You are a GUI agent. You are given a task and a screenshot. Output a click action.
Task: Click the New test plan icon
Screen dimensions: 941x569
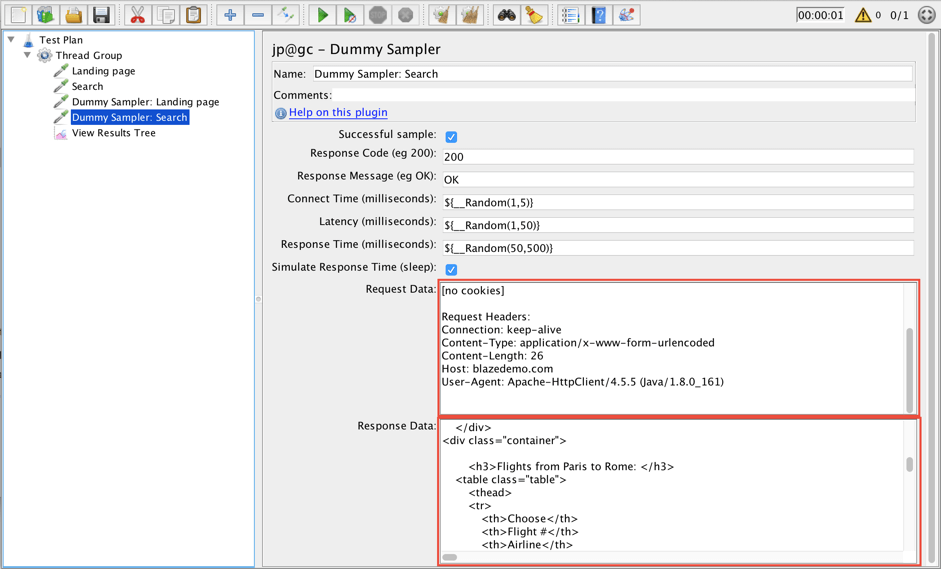(18, 14)
